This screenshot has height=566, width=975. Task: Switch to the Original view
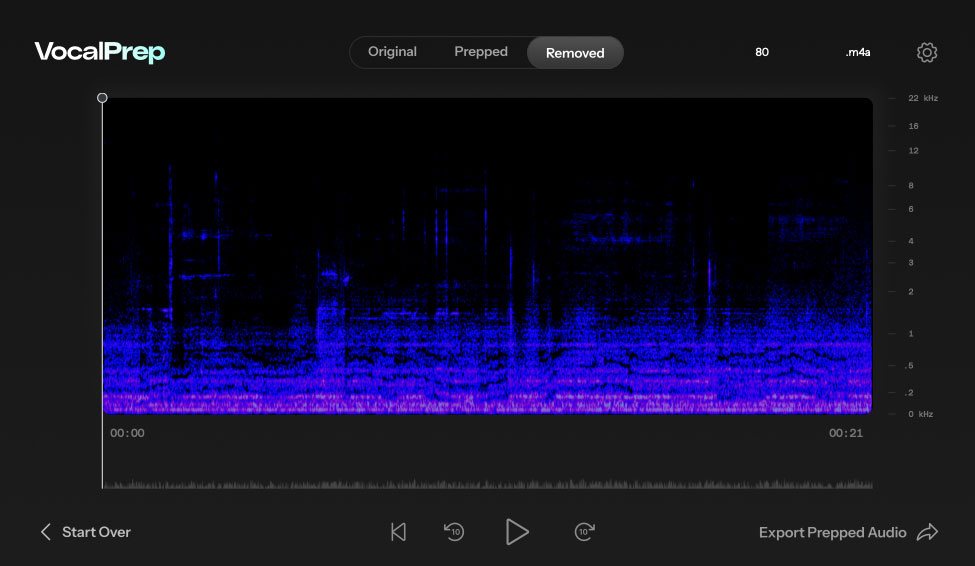[392, 52]
